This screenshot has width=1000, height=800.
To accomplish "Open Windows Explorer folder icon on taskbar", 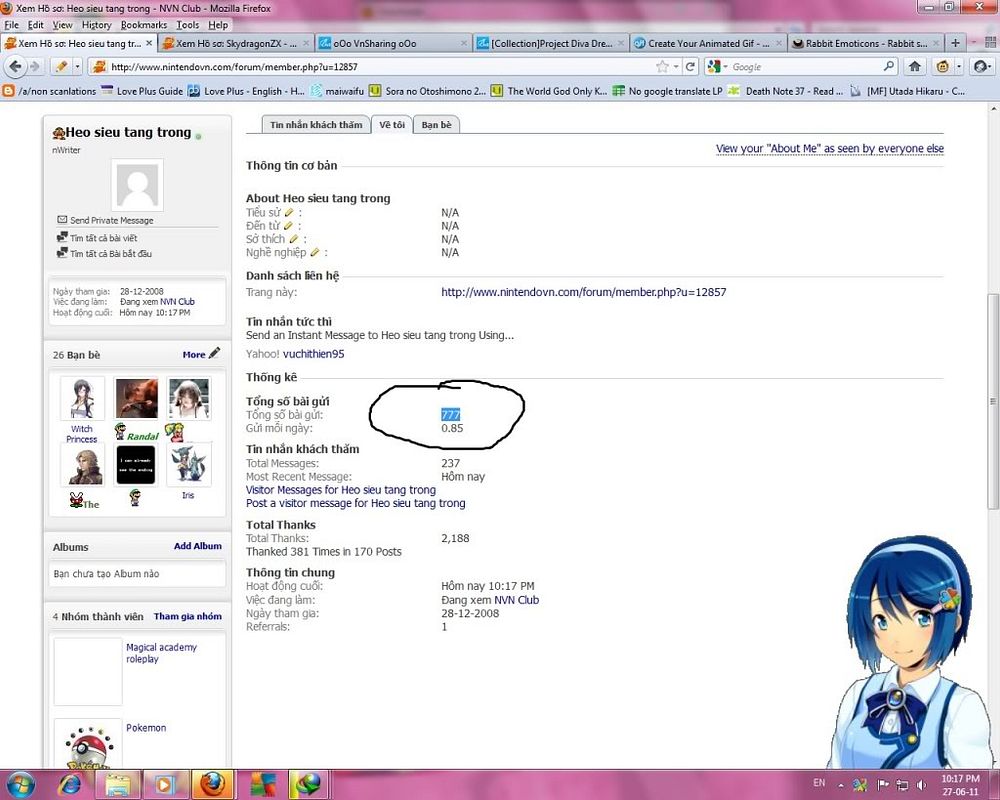I will click(117, 784).
